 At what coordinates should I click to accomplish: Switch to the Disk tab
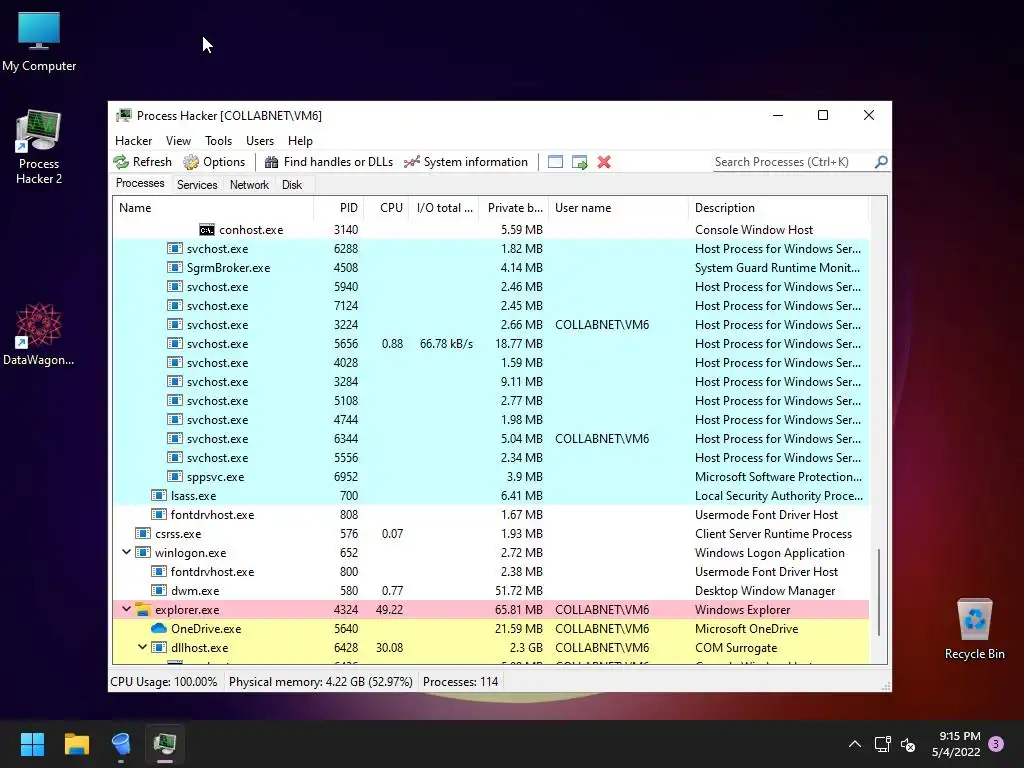pos(292,185)
